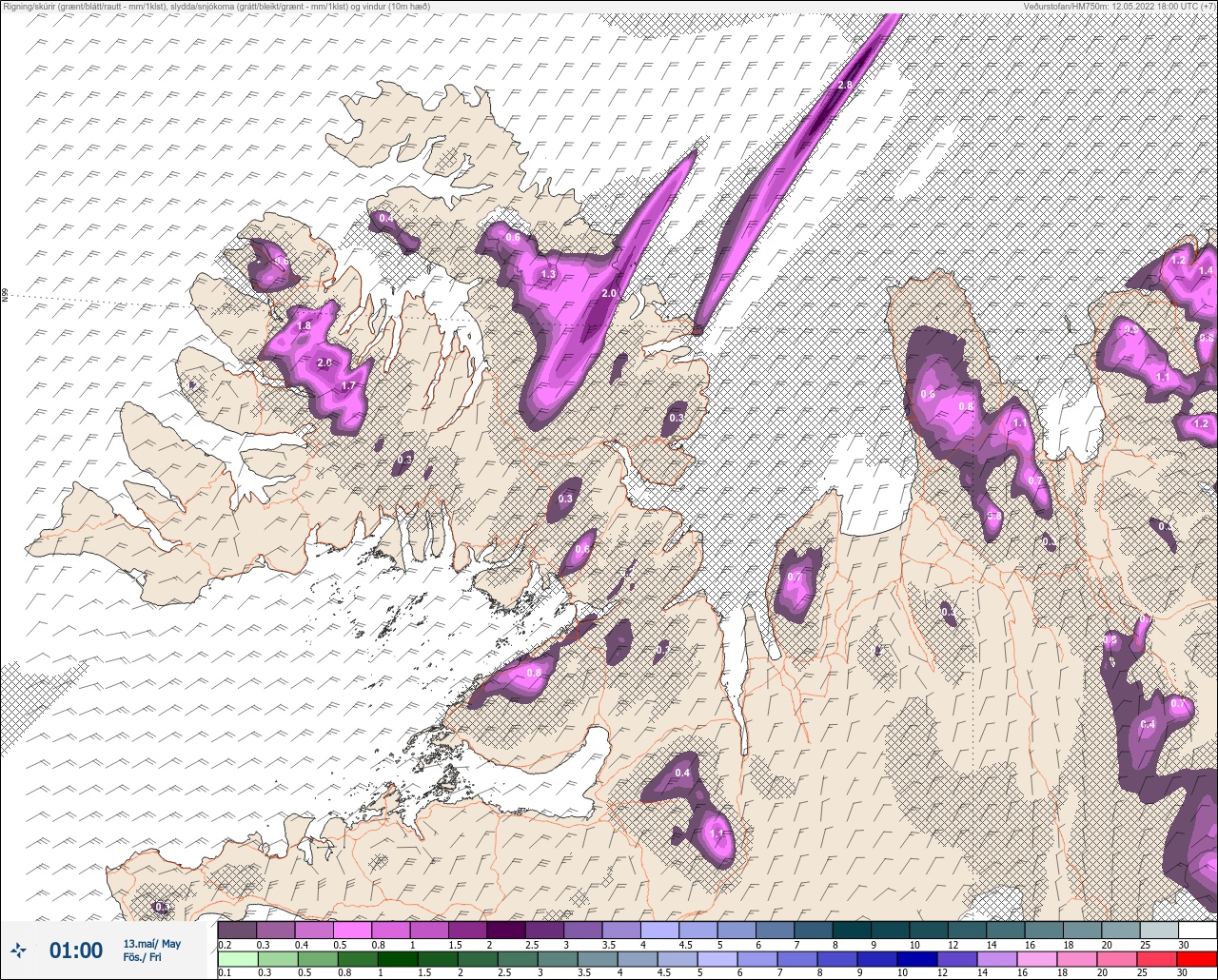Click the four-pointed star logo beside the time

click(19, 950)
